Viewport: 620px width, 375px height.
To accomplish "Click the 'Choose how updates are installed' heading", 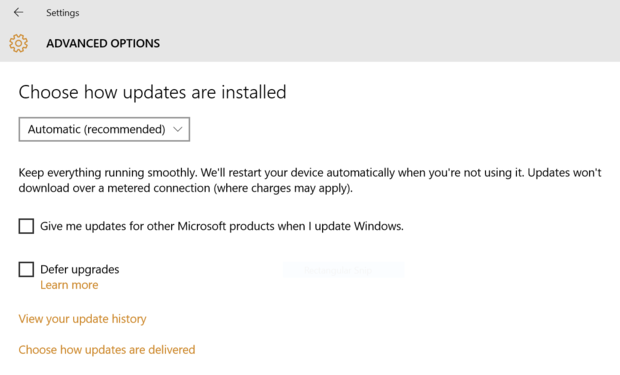I will [x=152, y=92].
